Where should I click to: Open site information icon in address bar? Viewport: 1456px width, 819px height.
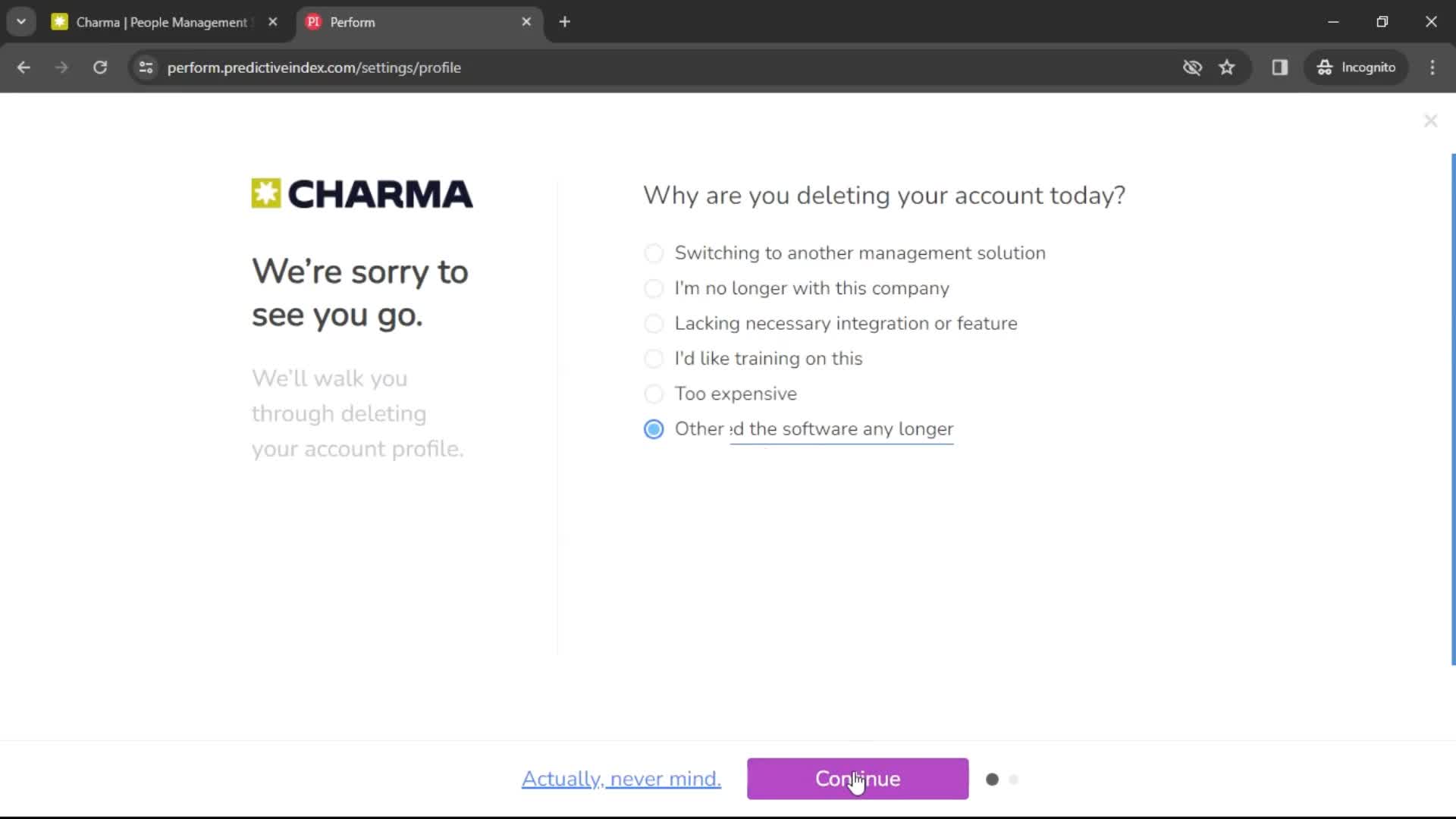[x=146, y=67]
